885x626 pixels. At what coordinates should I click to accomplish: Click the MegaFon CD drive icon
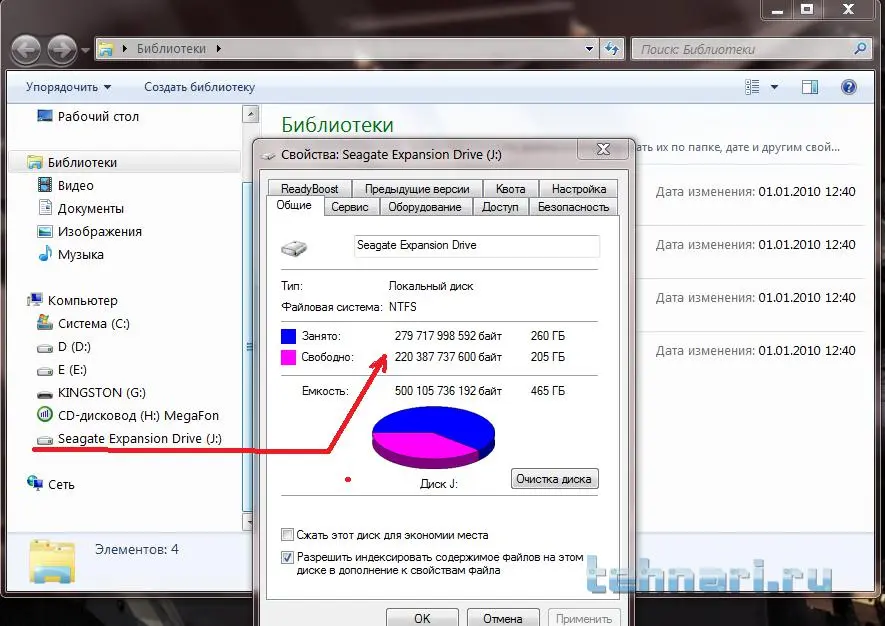(x=45, y=415)
